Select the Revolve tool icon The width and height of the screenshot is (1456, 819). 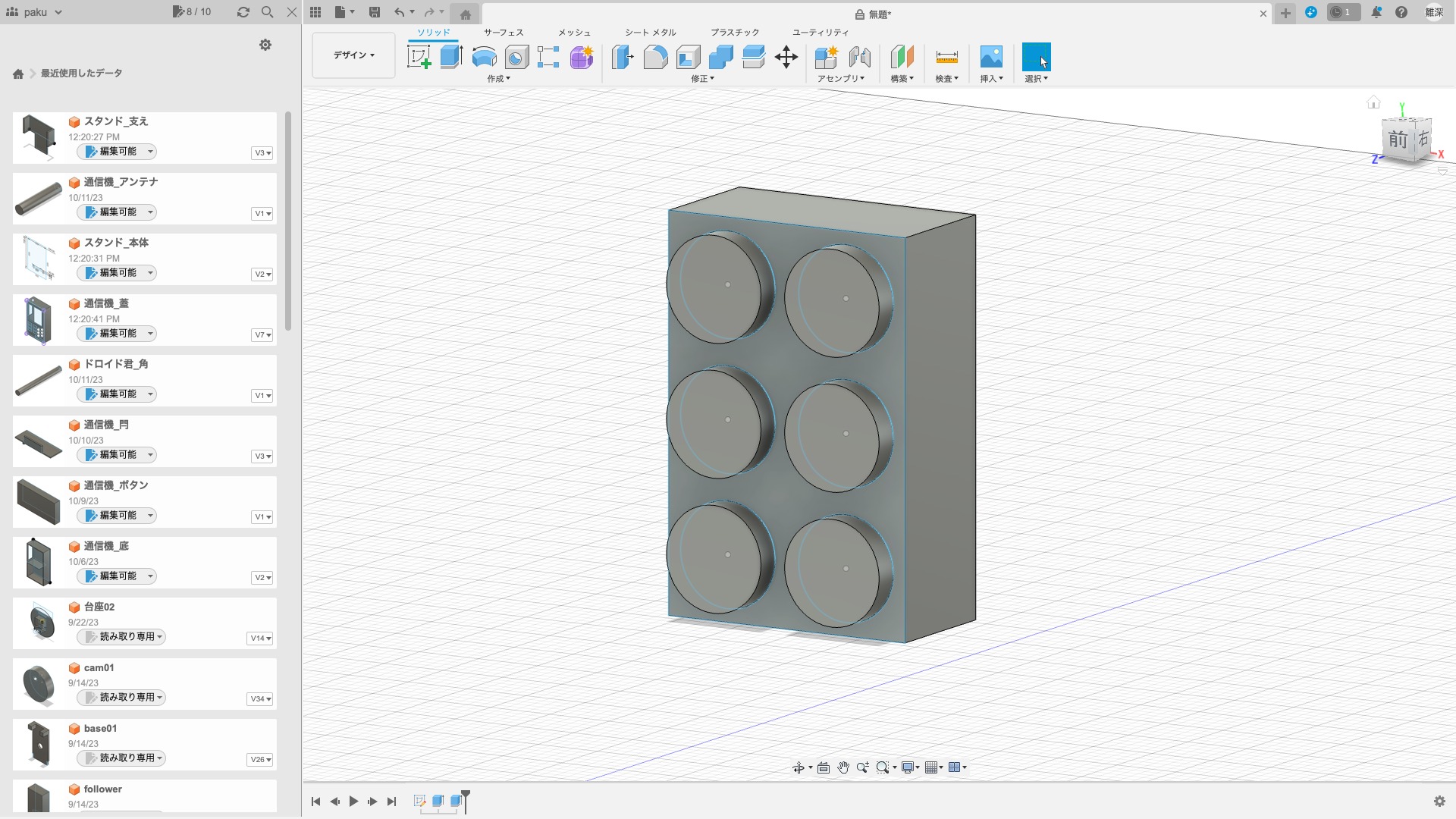coord(484,57)
